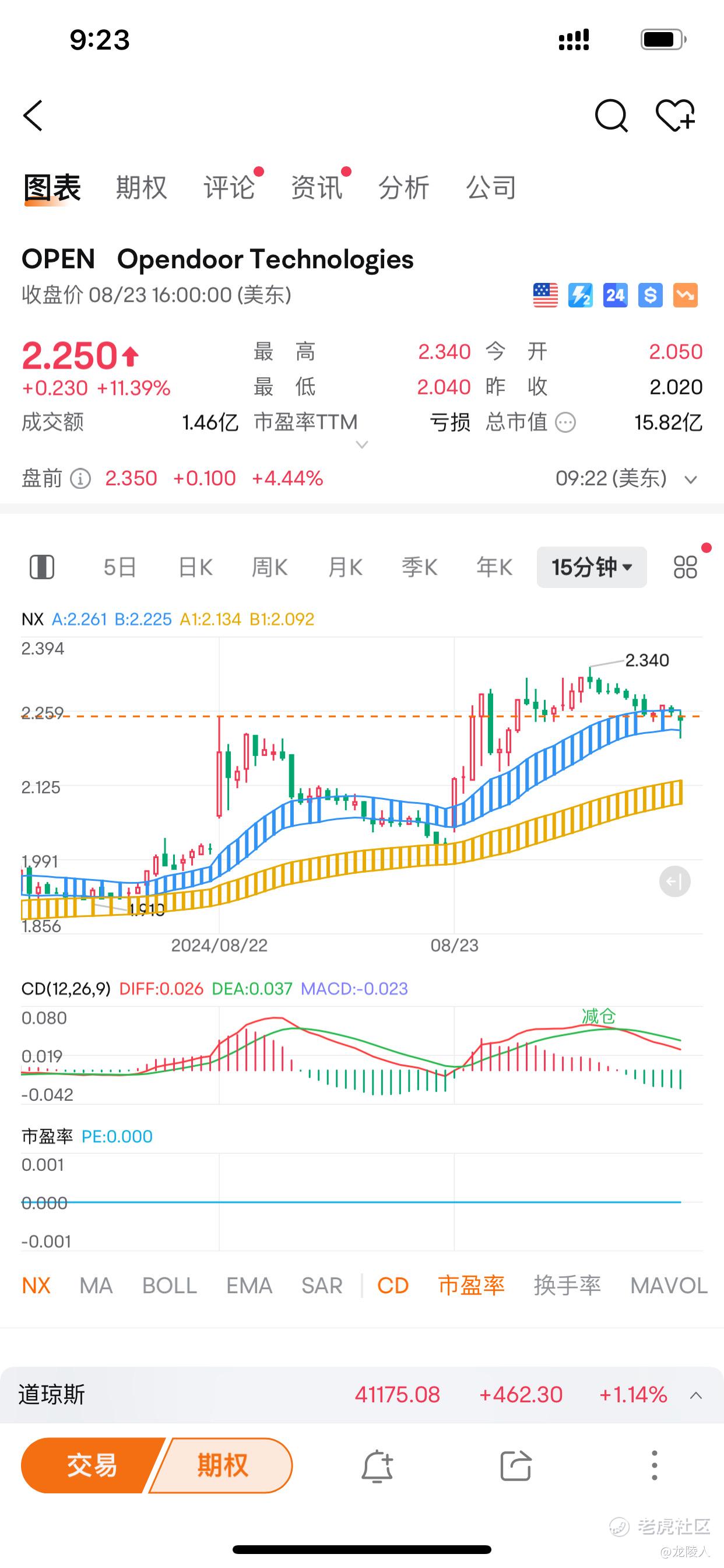Toggle the 市盈率 sub-indicator

pos(472,1286)
